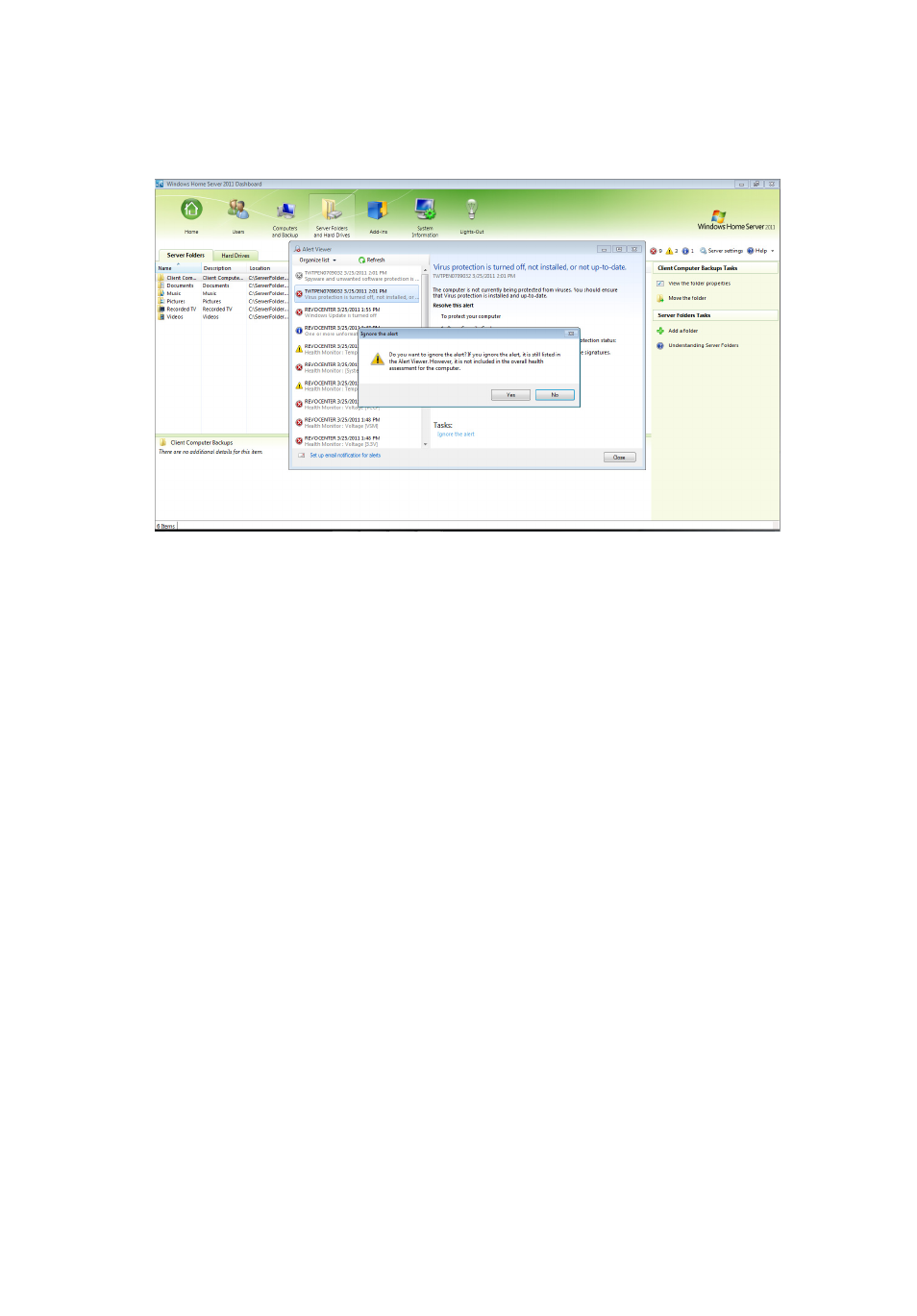
Task: Open Server settings
Action: [x=721, y=251]
